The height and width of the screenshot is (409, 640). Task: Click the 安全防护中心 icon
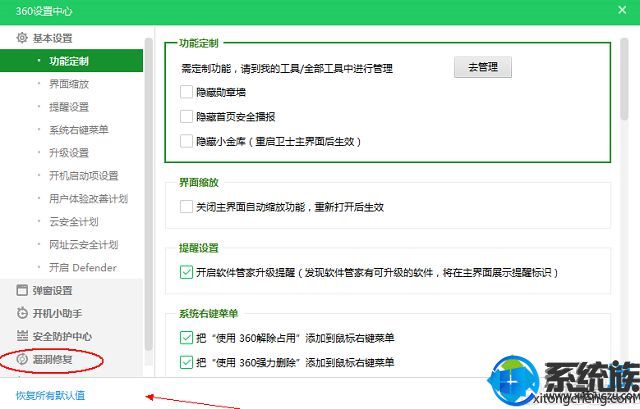point(22,336)
